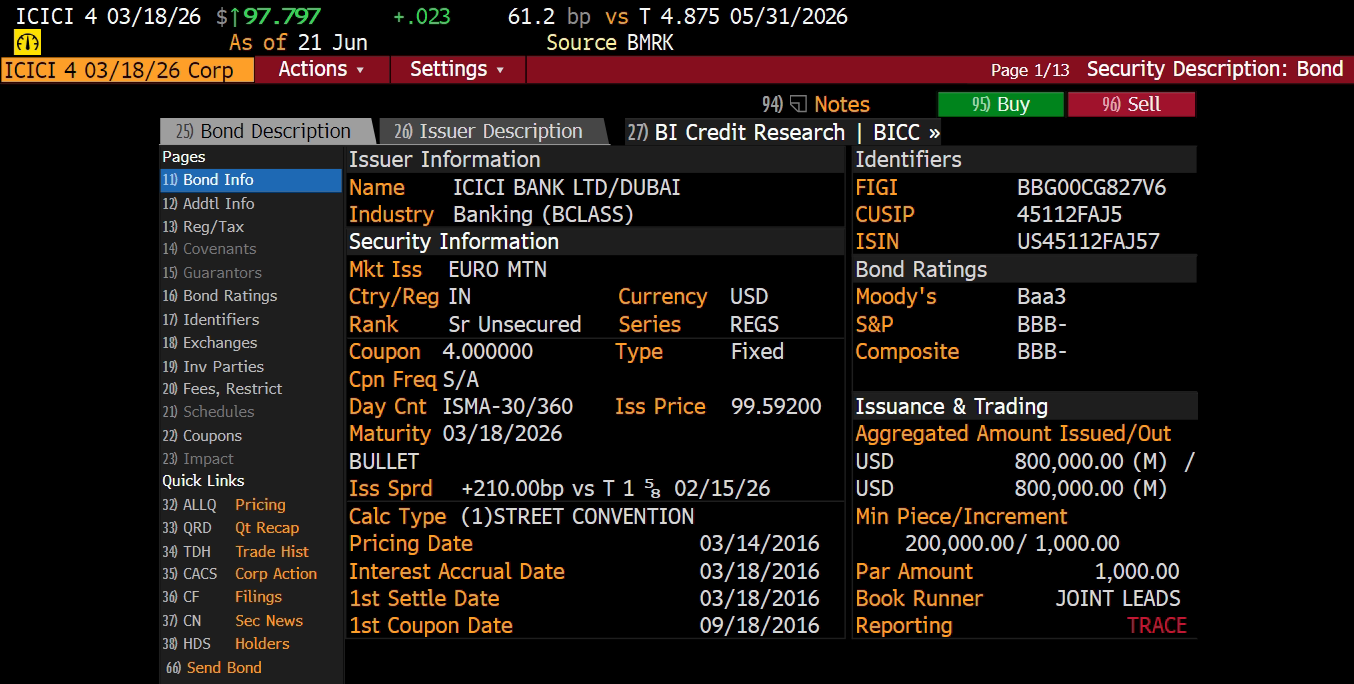Viewport: 1354px width, 684px height.
Task: Click the Calc Type STREET CONVENTION value
Action: tap(578, 517)
